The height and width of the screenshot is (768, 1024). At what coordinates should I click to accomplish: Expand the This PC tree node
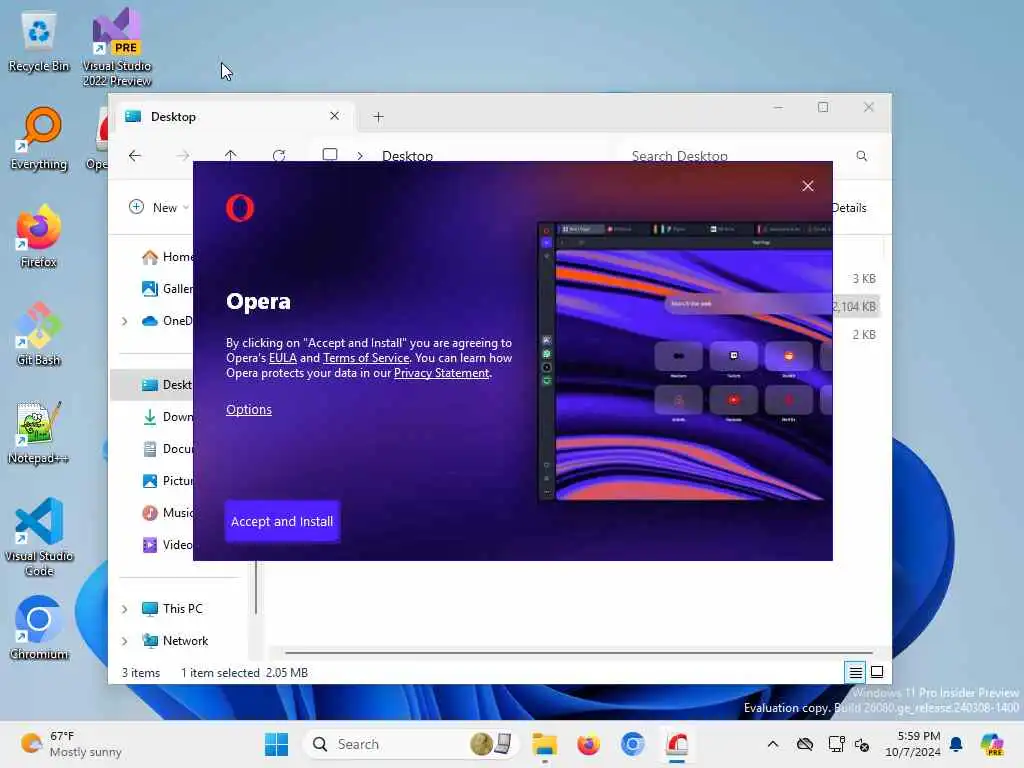(125, 609)
